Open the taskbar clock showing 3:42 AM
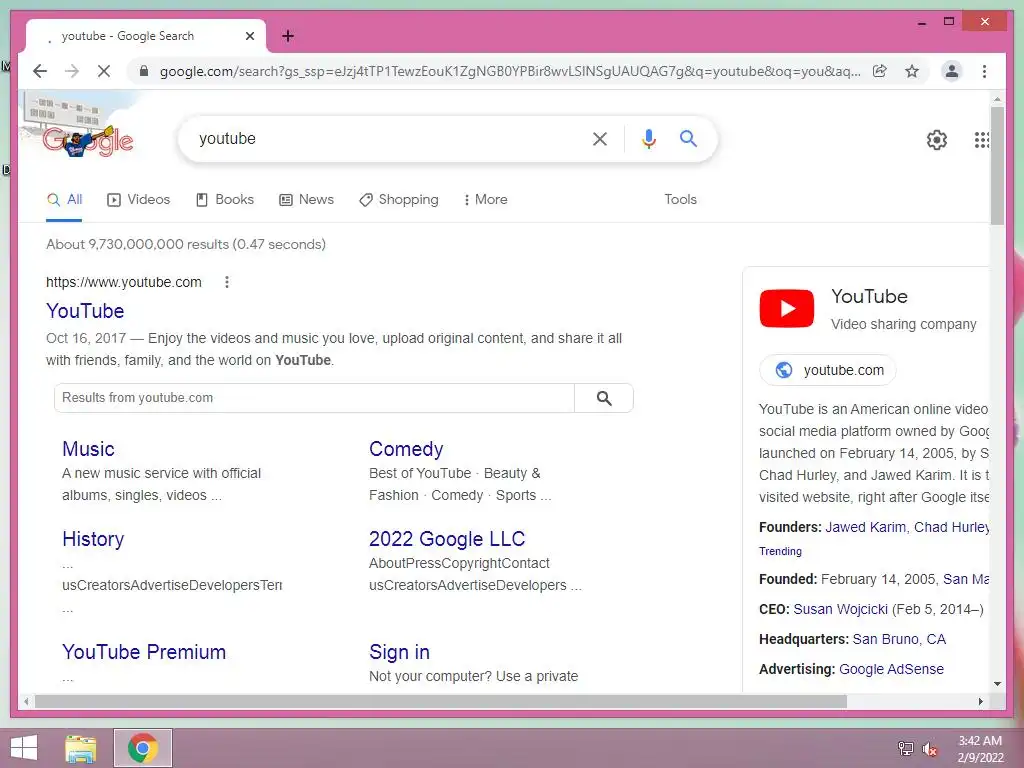The image size is (1024, 768). click(980, 749)
